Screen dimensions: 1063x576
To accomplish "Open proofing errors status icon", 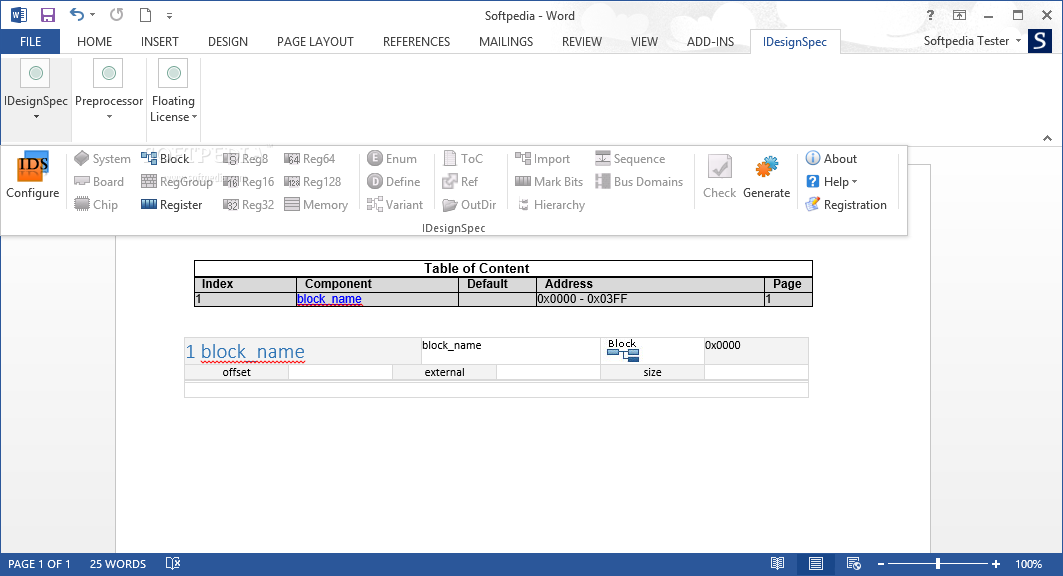I will pyautogui.click(x=173, y=564).
